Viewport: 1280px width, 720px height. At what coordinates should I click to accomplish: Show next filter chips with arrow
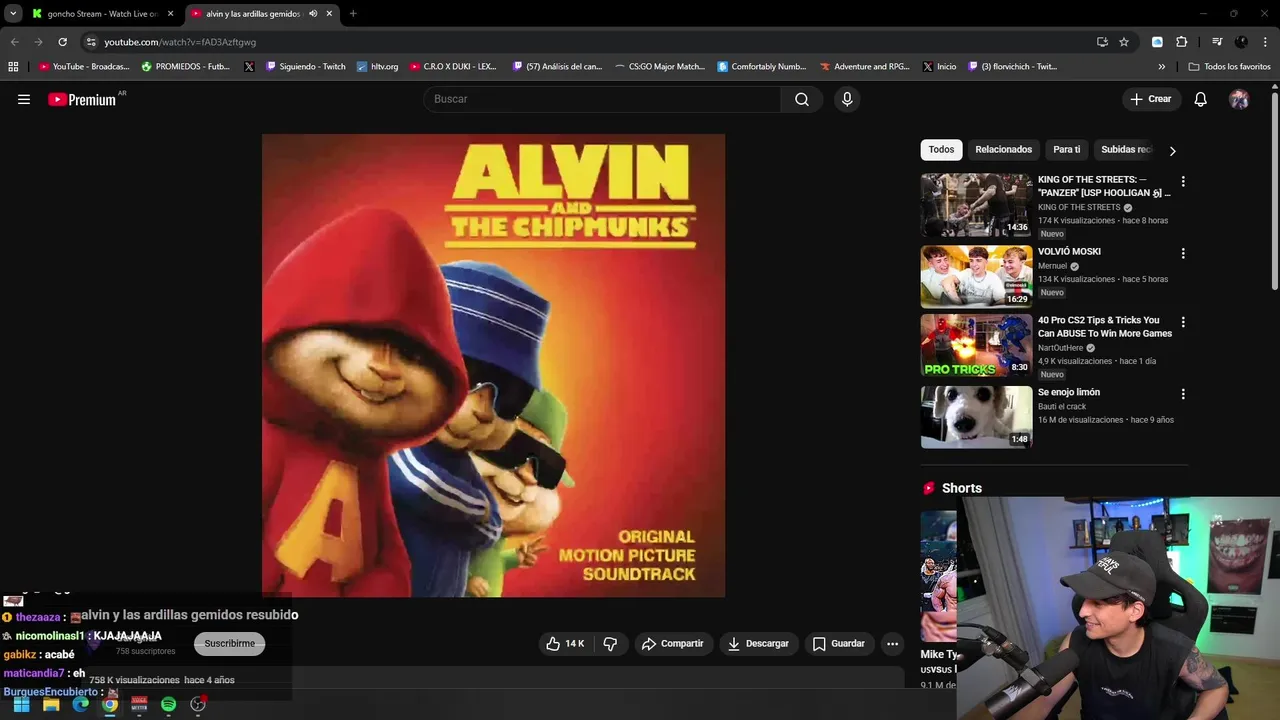click(1172, 151)
